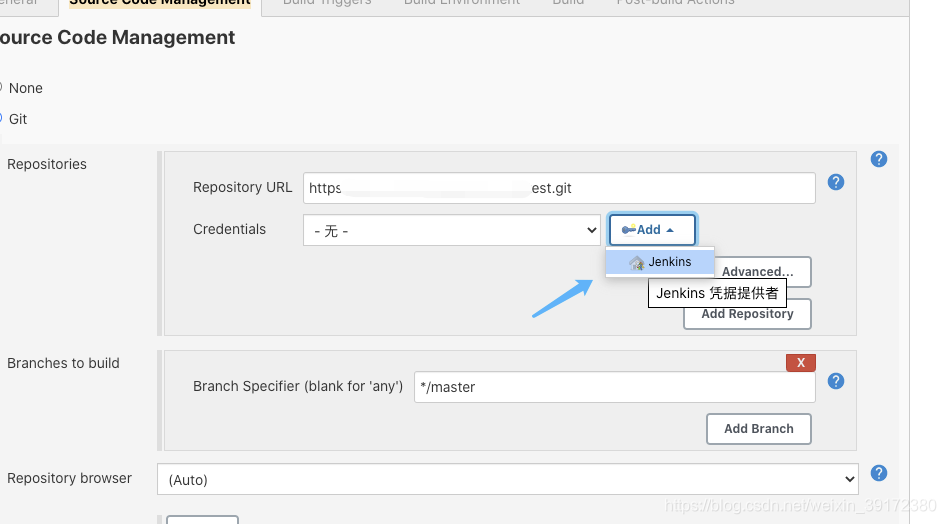Click the Add Repository button
The height and width of the screenshot is (524, 946).
point(747,314)
